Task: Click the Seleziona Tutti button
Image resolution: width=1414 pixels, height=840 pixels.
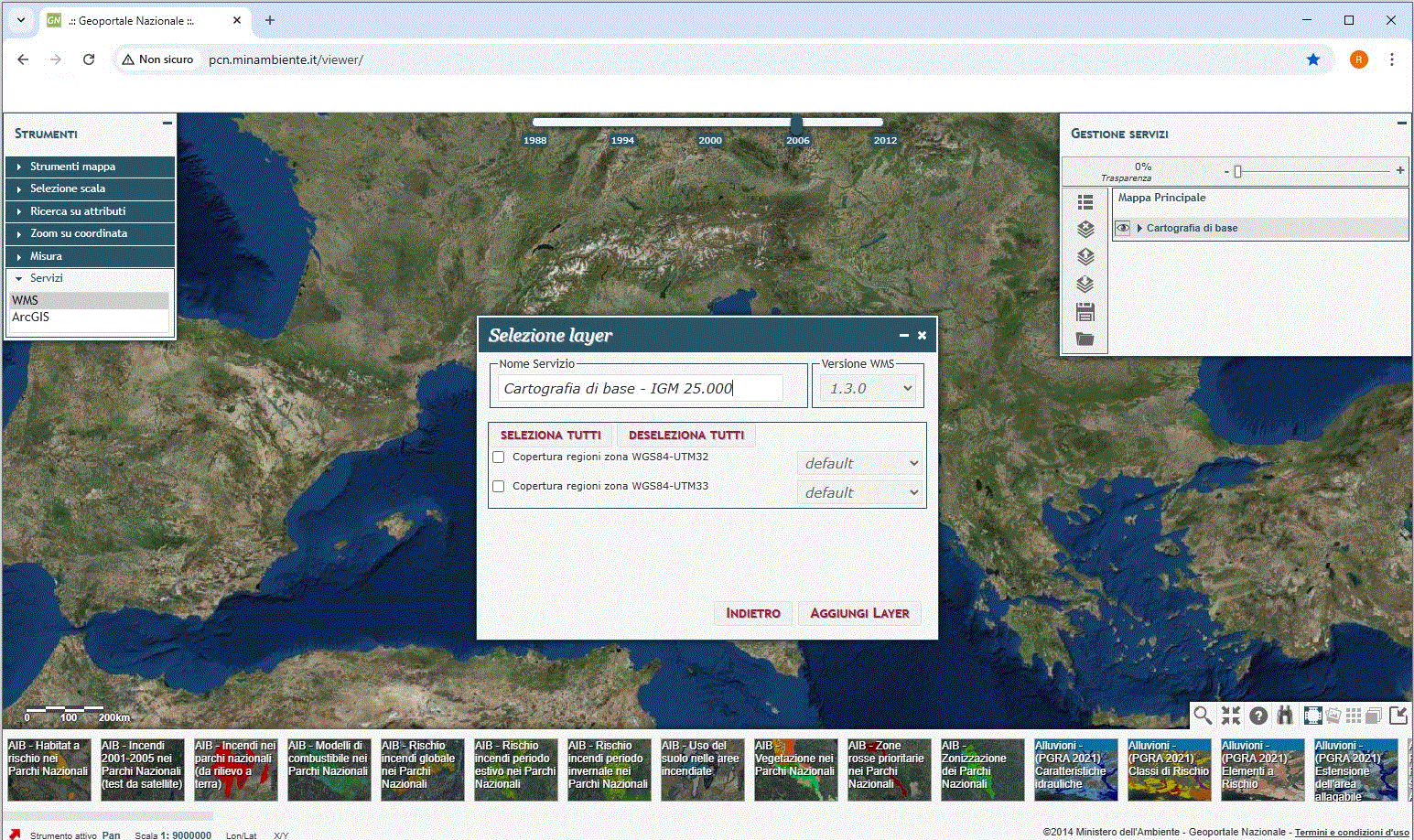Action: 551,436
